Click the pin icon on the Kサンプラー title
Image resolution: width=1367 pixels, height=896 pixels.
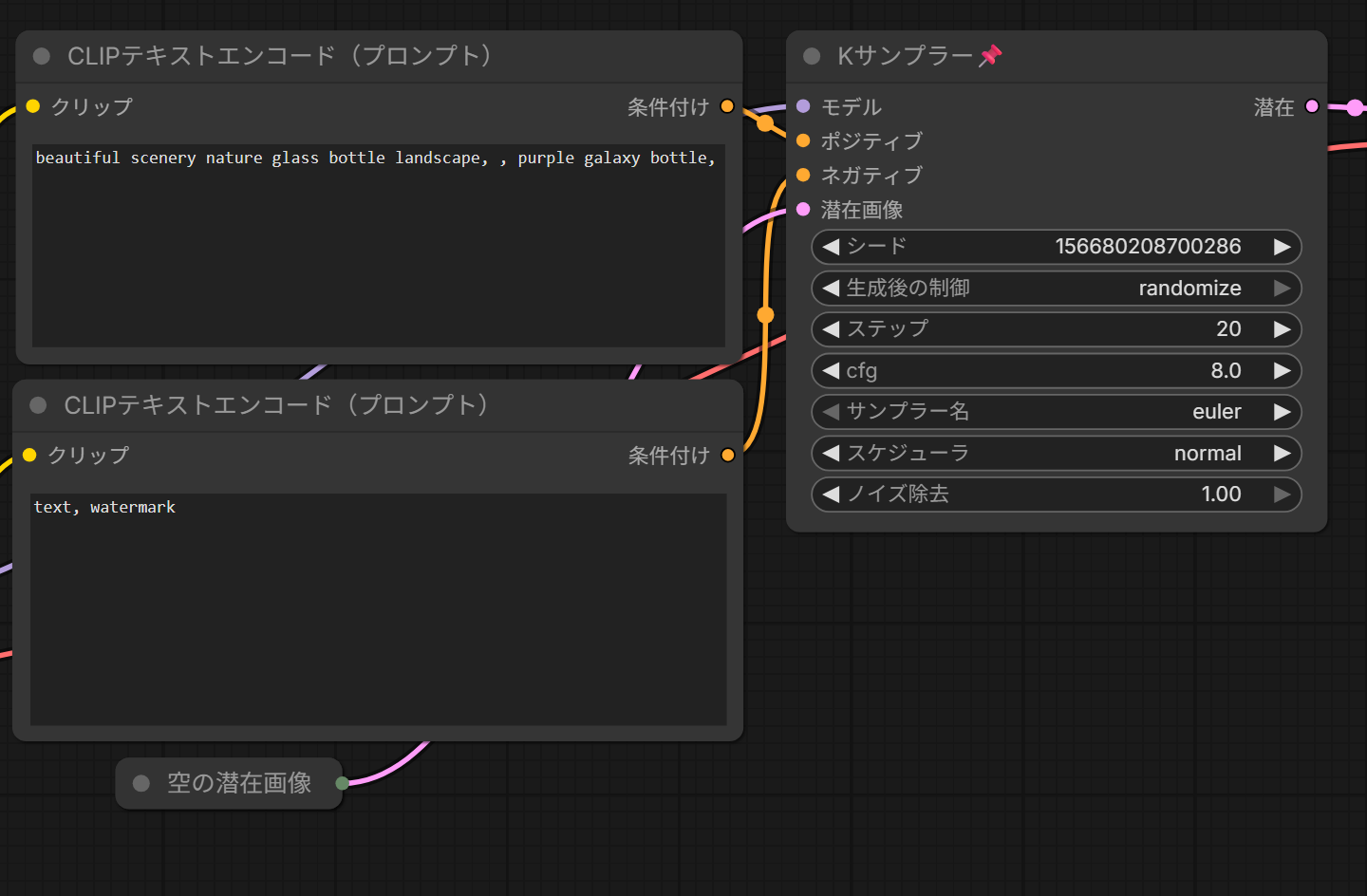tap(990, 56)
